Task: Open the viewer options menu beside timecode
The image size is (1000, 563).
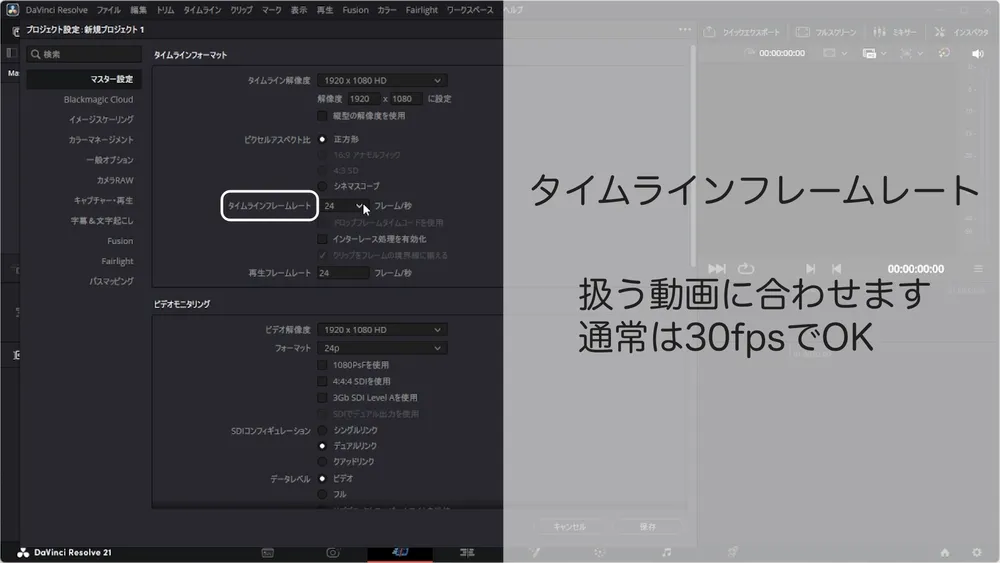Action: [978, 269]
